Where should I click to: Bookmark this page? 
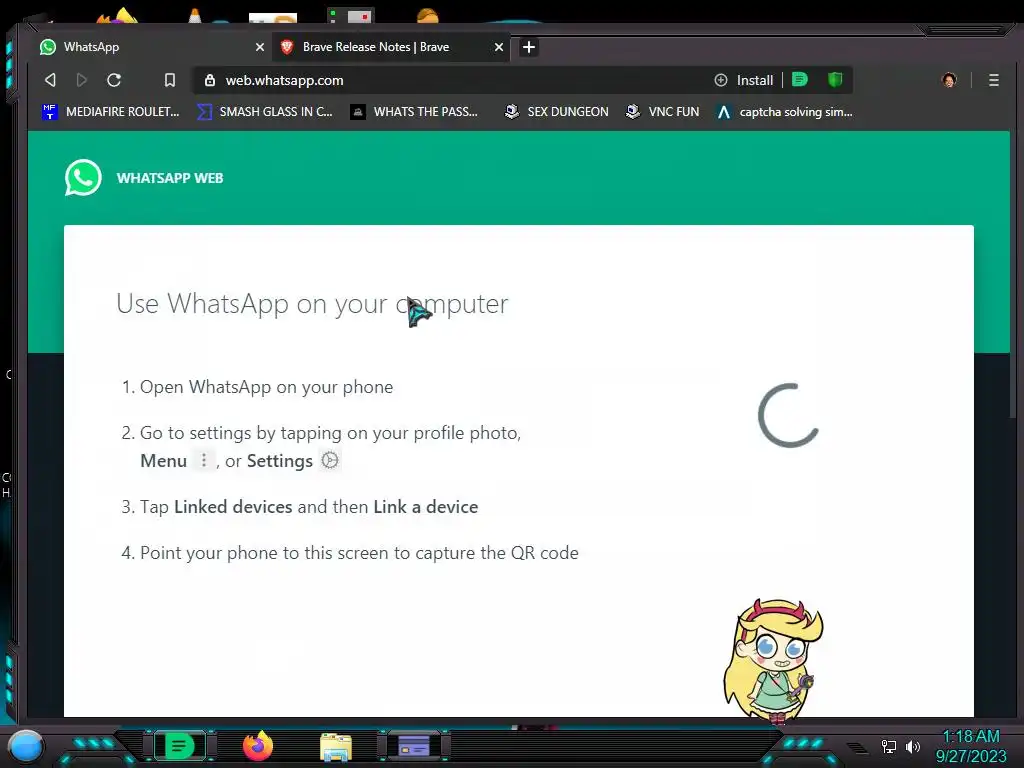(170, 80)
